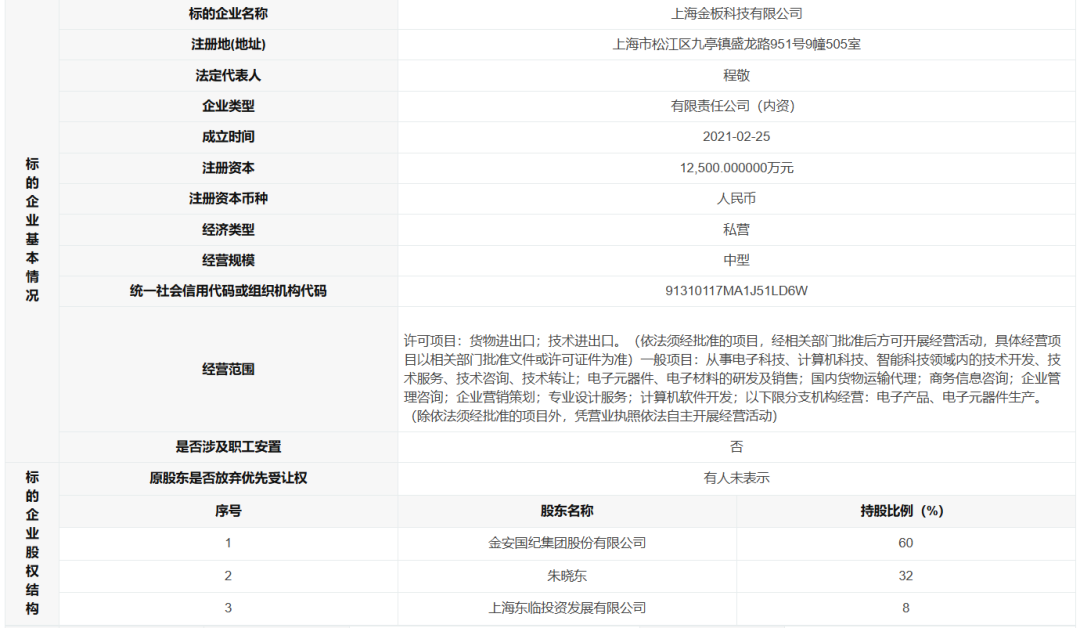Select the 标的企业名称 label cell

tap(228, 14)
